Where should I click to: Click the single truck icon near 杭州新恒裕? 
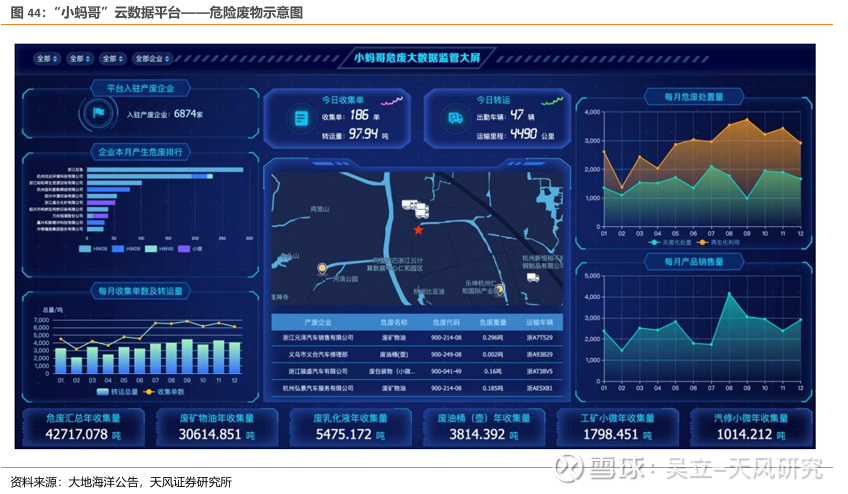pyautogui.click(x=533, y=278)
